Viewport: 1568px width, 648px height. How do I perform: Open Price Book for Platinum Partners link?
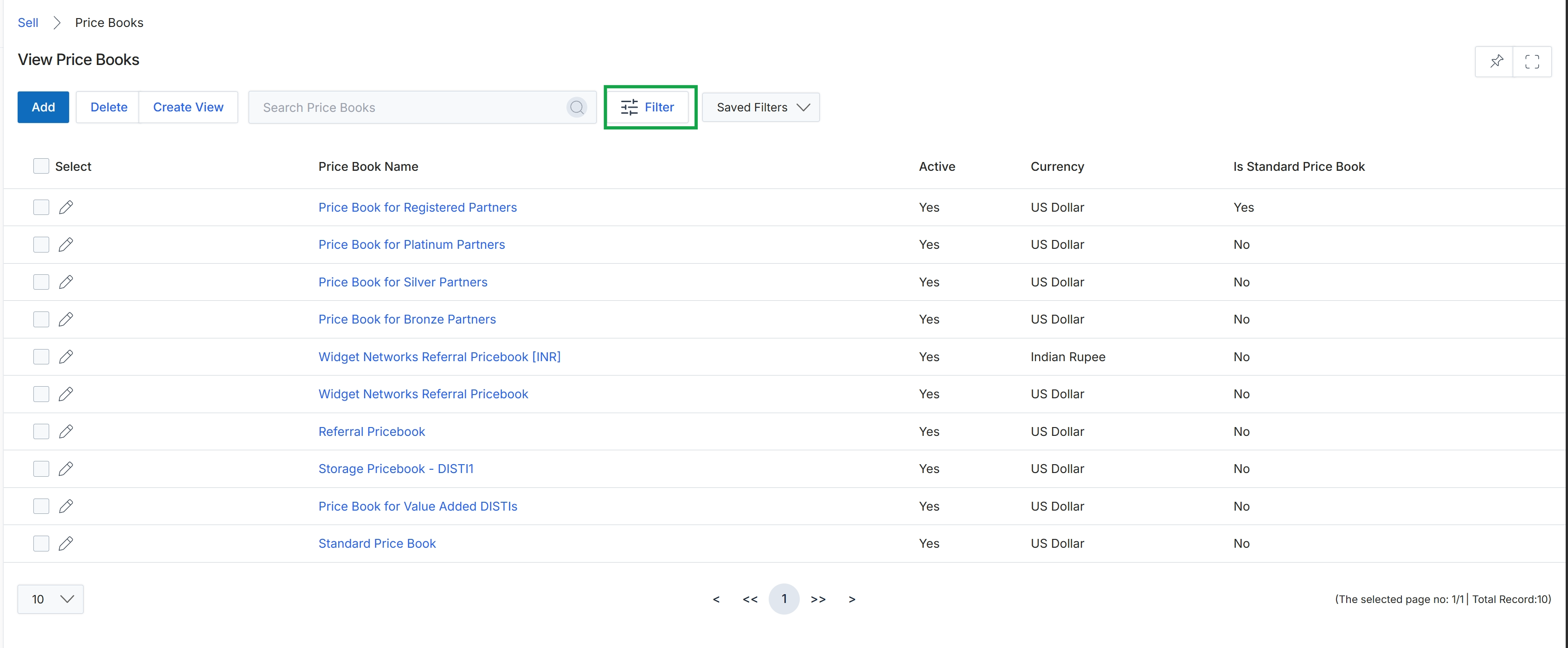(411, 245)
